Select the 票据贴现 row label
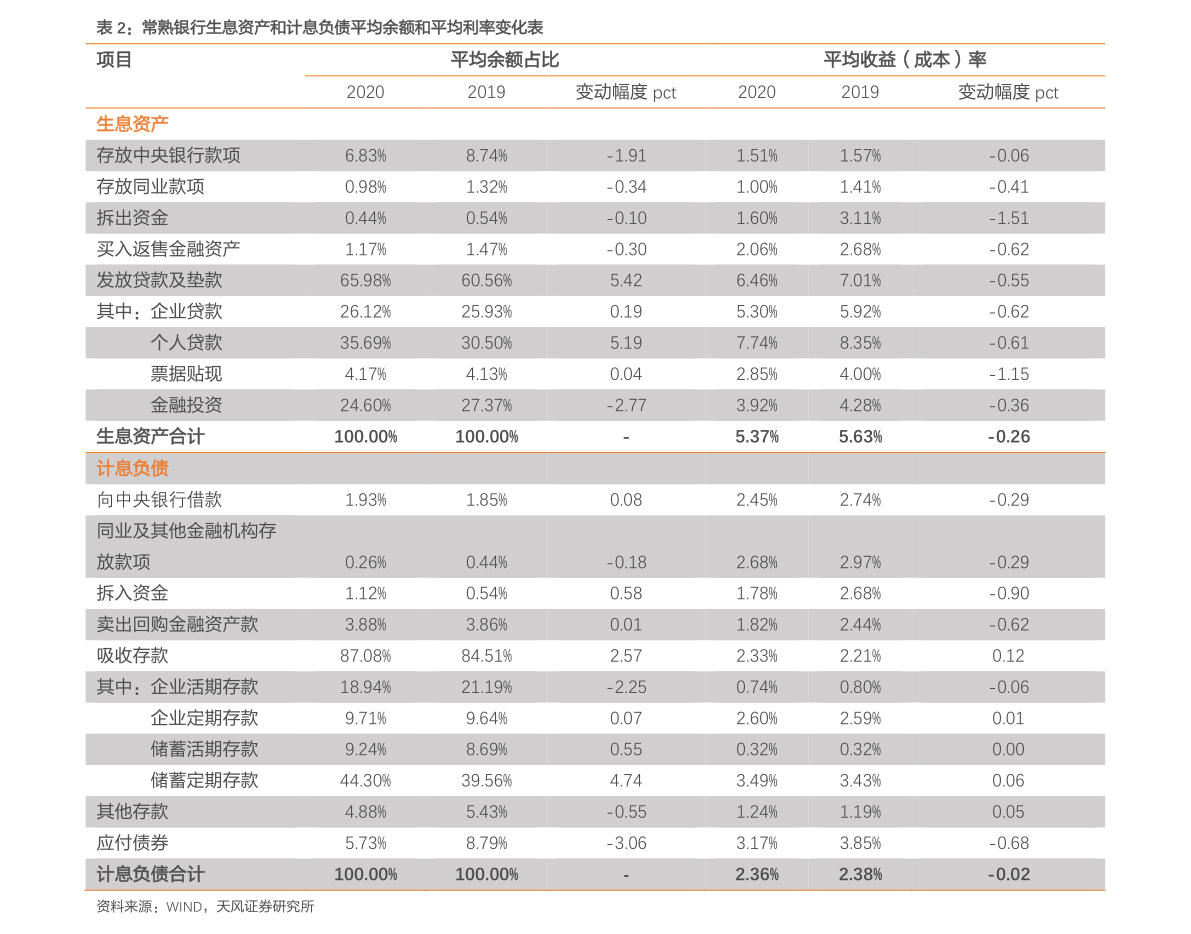 186,374
